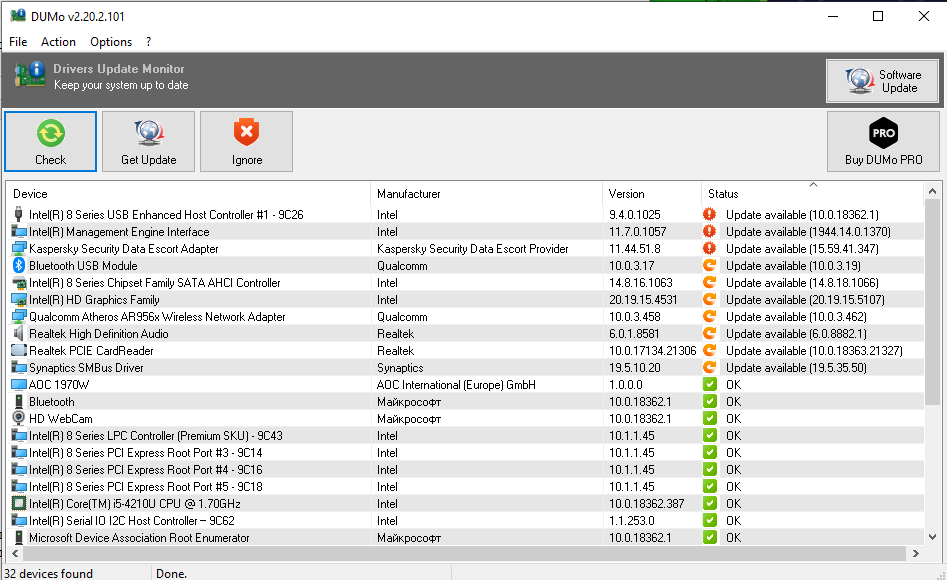Sort by Version column header
The width and height of the screenshot is (947, 580).
point(652,194)
